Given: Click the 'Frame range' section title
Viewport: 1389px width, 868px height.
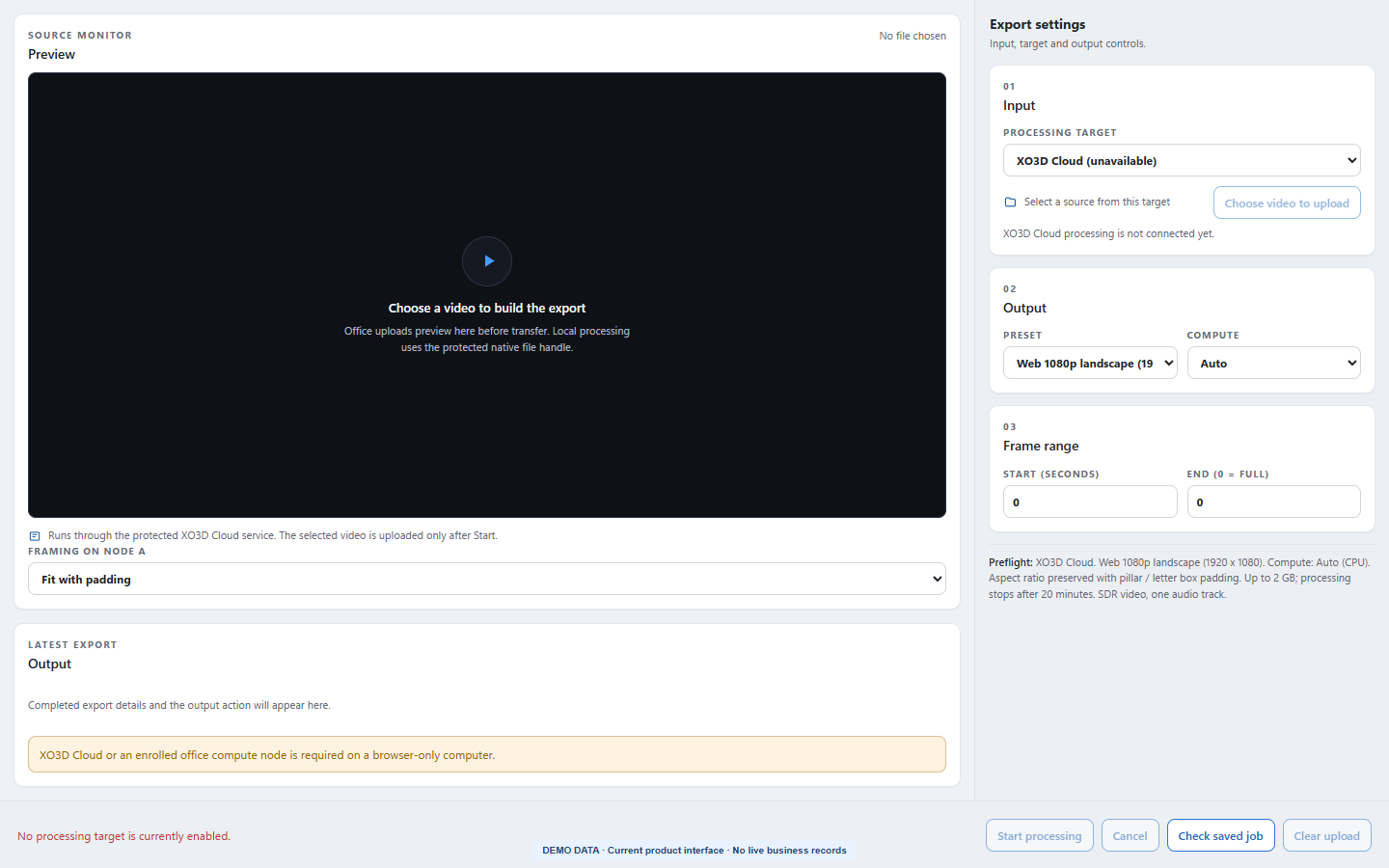Looking at the screenshot, I should coord(1041,446).
